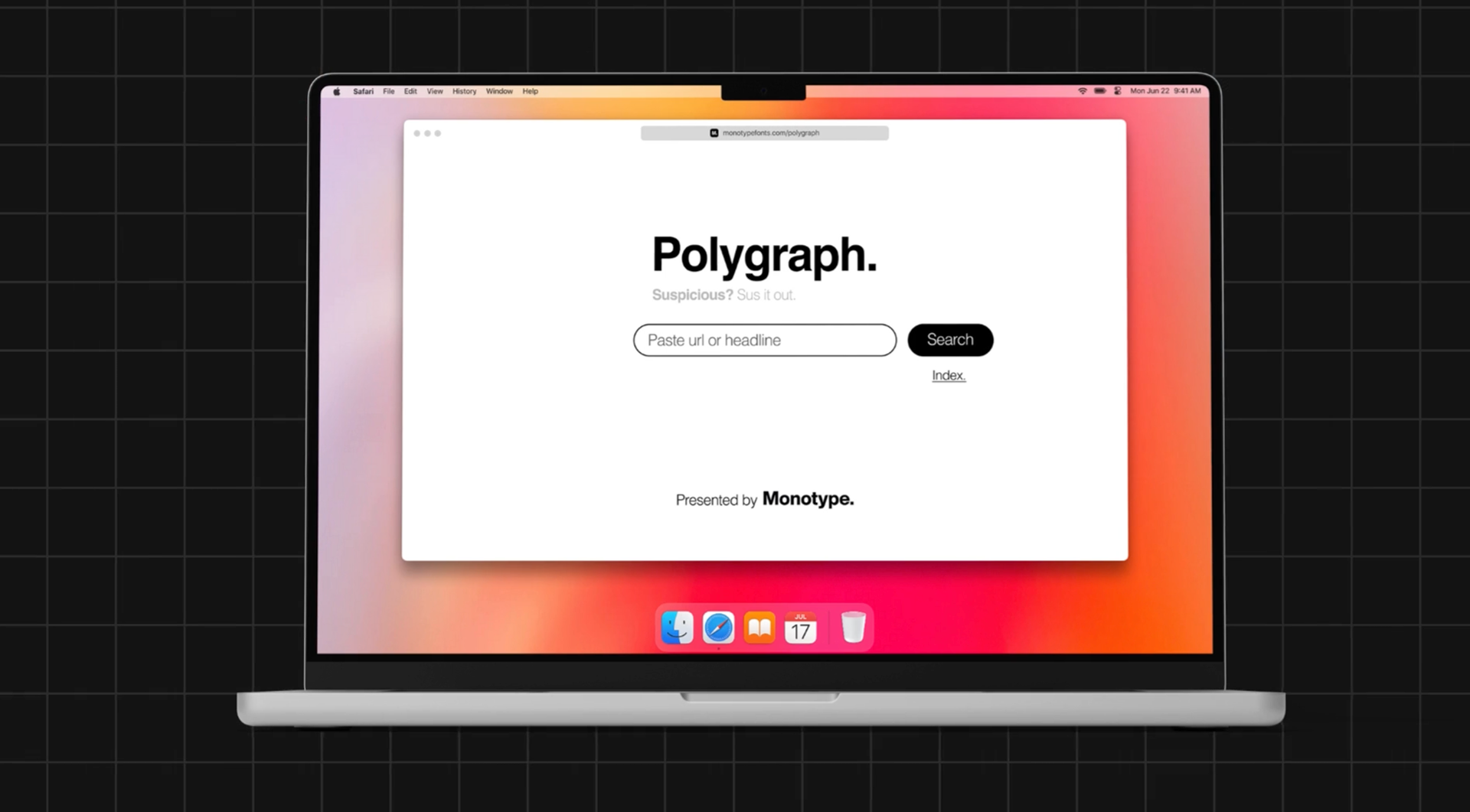Viewport: 1470px width, 812px height.
Task: Open Control Center in menu bar
Action: (1117, 91)
